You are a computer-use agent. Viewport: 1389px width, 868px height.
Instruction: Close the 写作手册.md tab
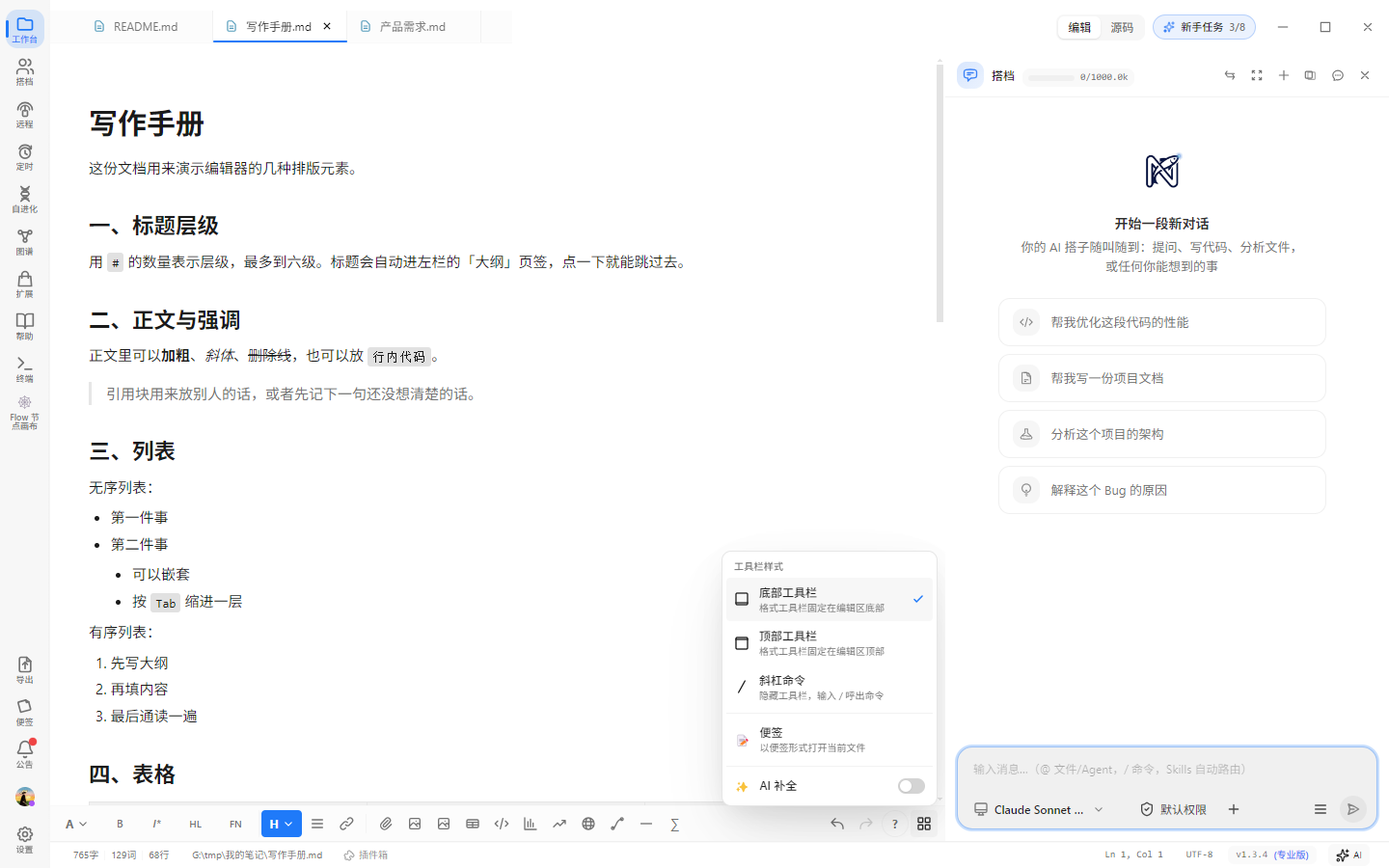[x=327, y=26]
